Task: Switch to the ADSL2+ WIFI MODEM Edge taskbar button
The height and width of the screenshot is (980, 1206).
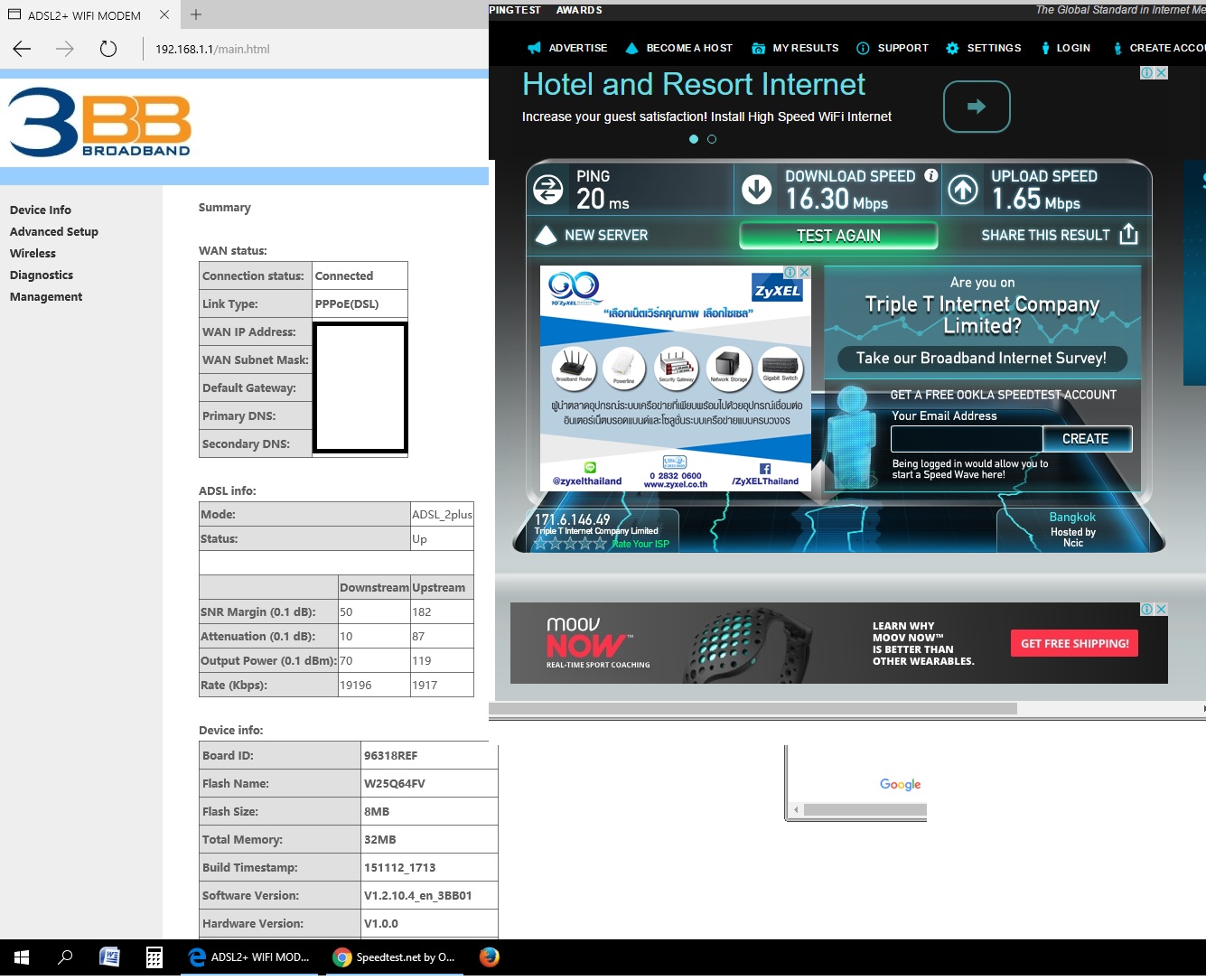Action: tap(248, 957)
